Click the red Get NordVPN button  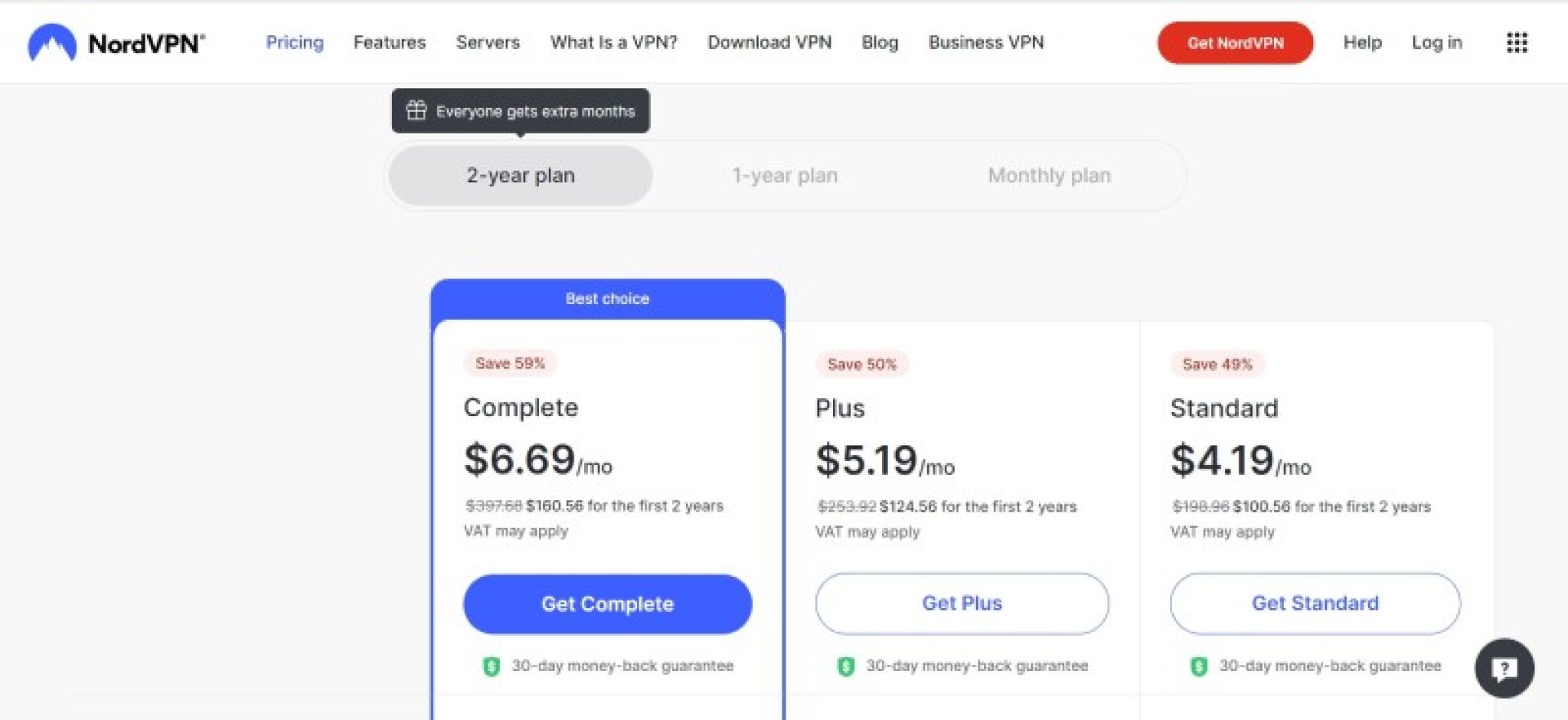(1235, 44)
